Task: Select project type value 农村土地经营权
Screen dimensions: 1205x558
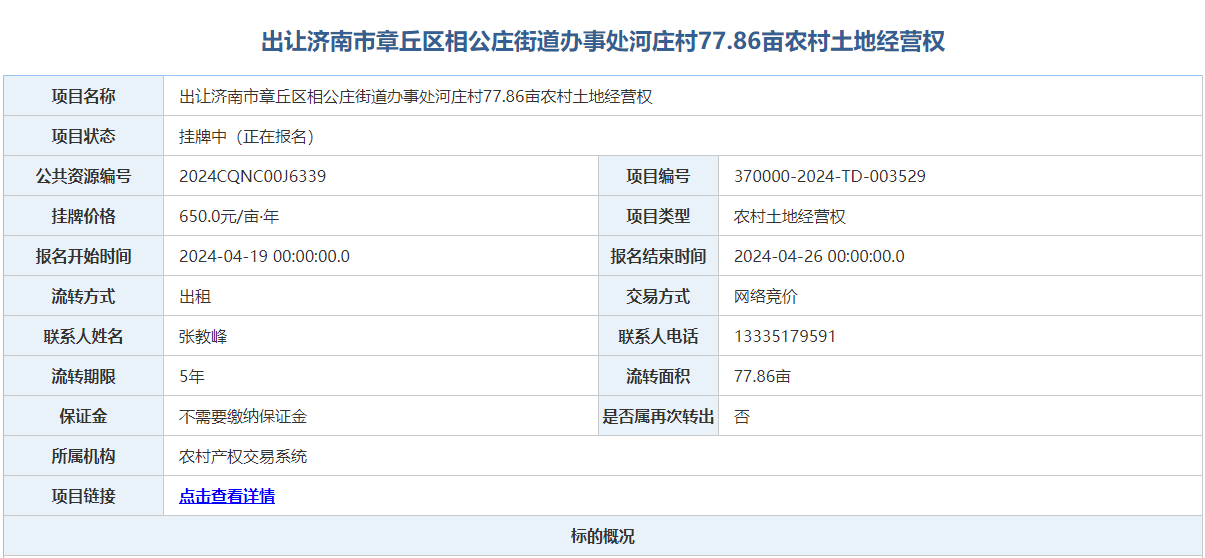Action: (x=790, y=217)
